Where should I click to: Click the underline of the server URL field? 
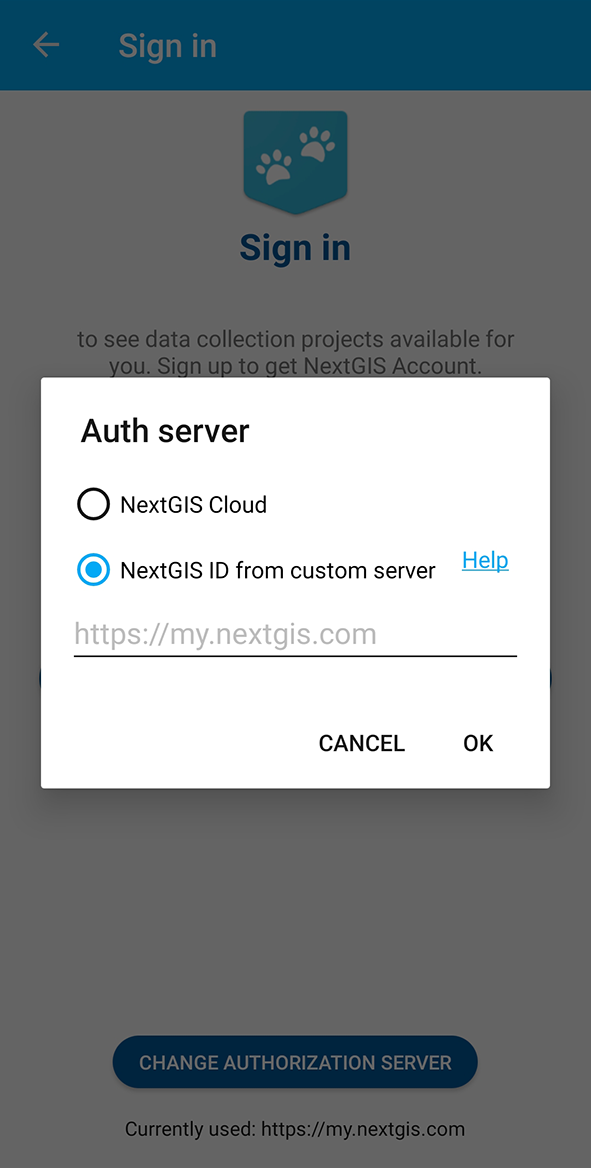295,656
